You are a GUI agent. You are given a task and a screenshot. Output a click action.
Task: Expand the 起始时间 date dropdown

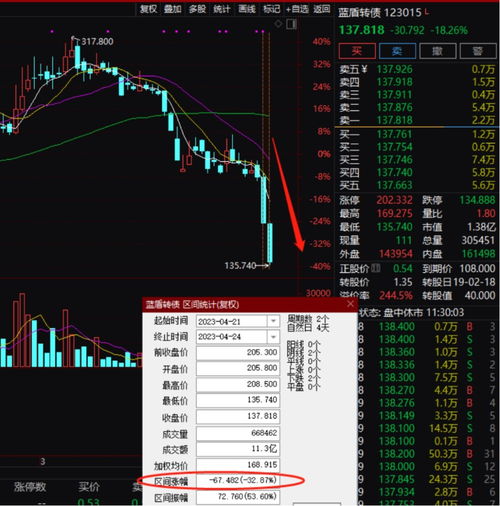coord(273,321)
